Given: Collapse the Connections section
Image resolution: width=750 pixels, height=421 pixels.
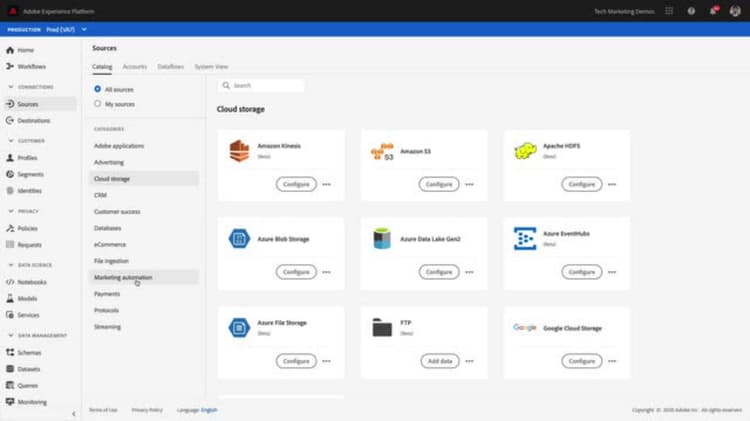Looking at the screenshot, I should tap(11, 87).
